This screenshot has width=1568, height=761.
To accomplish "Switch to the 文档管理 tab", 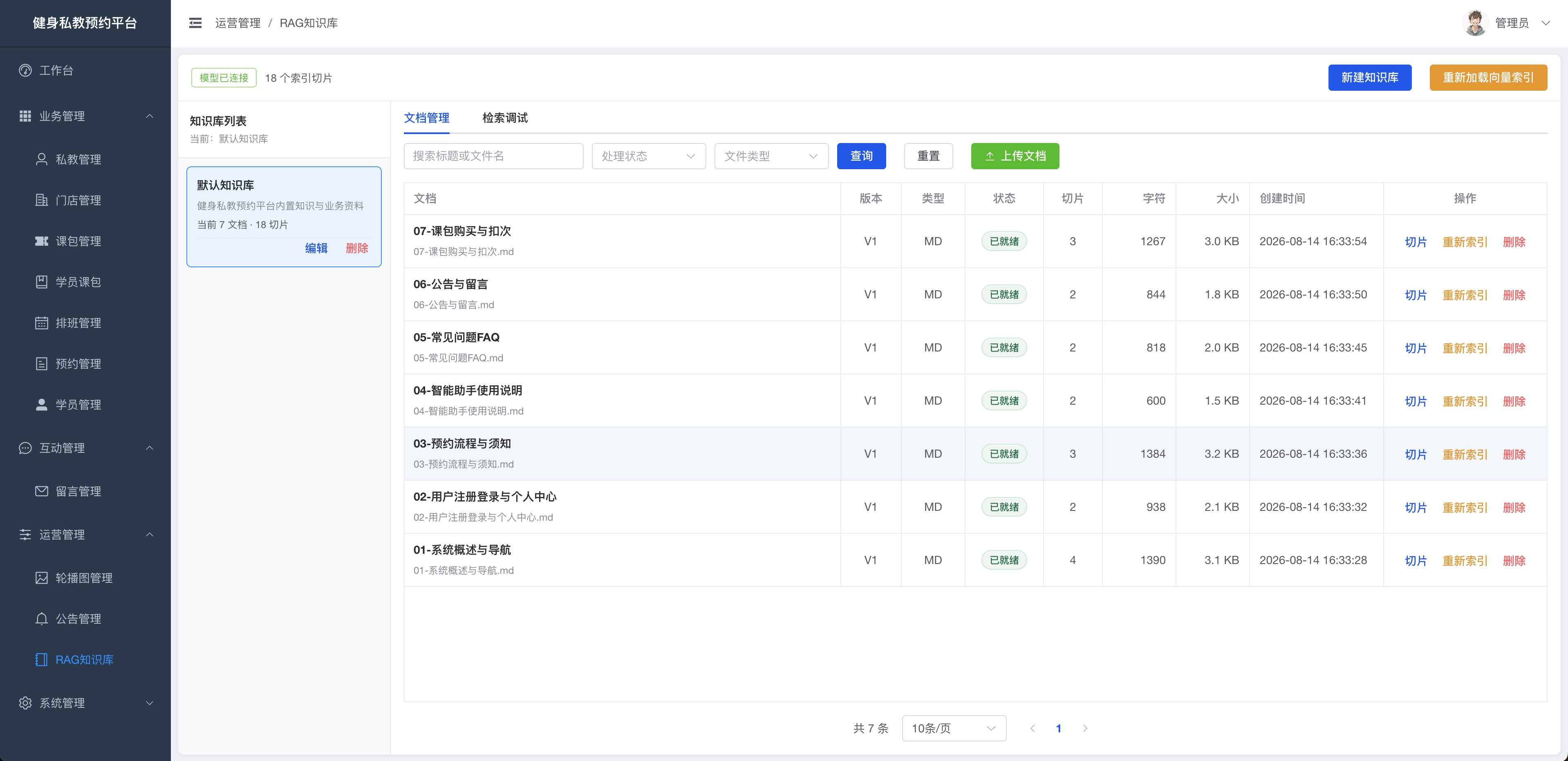I will pyautogui.click(x=427, y=118).
